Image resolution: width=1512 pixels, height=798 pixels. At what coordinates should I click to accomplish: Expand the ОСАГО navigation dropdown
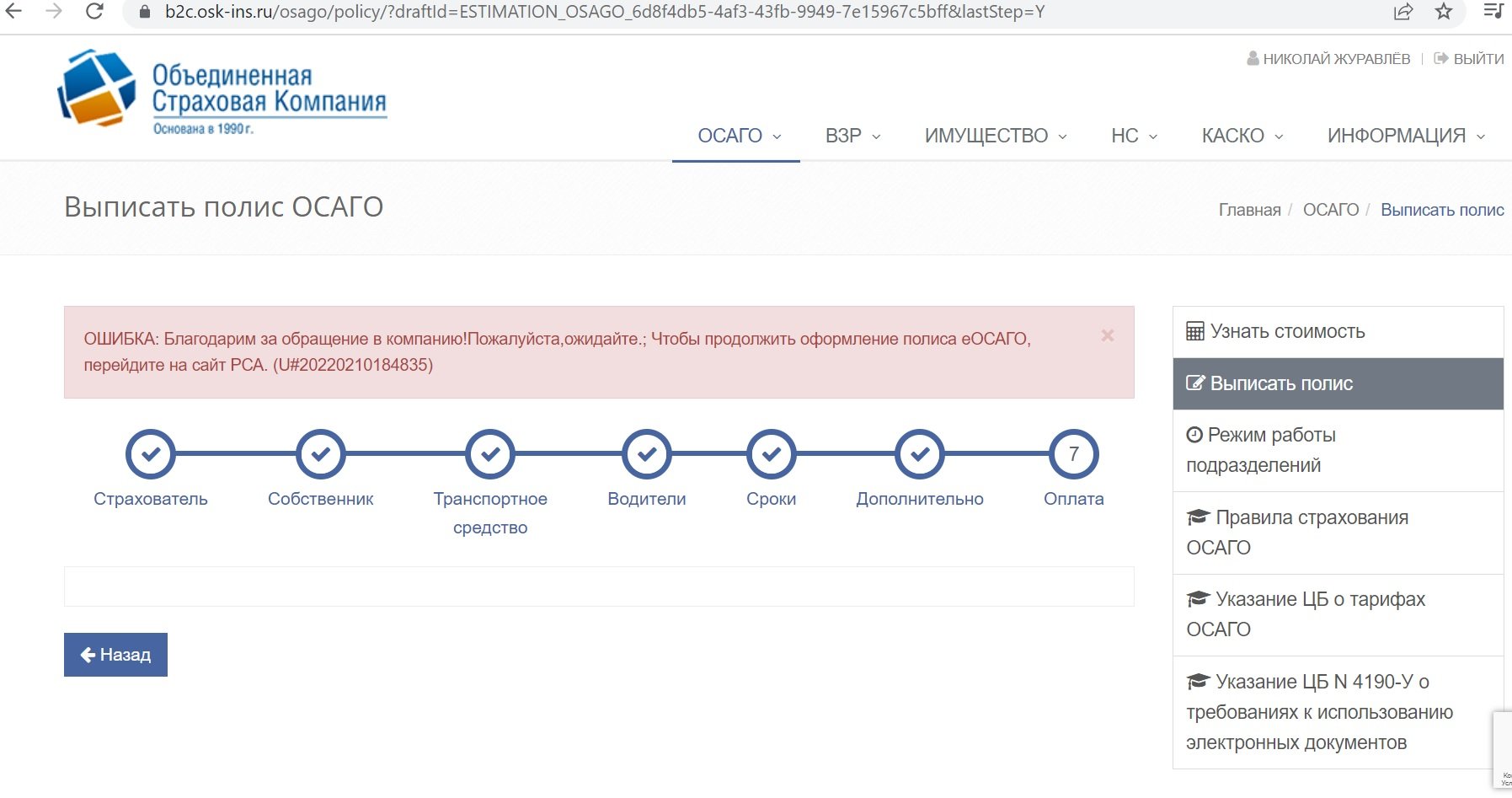[x=738, y=136]
